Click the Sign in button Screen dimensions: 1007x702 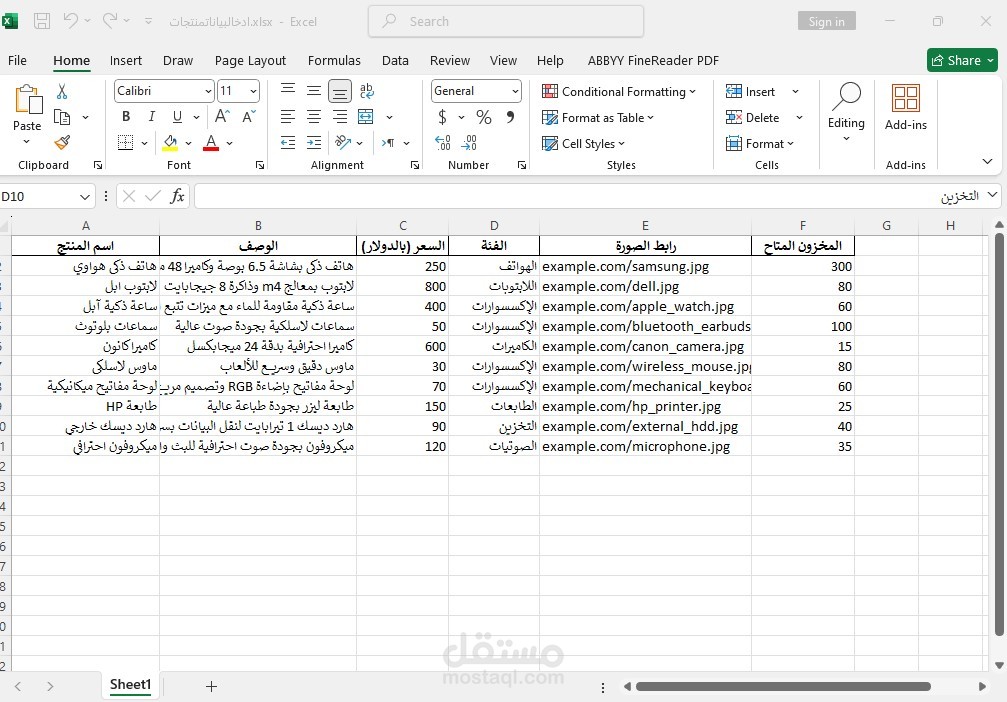(x=826, y=21)
